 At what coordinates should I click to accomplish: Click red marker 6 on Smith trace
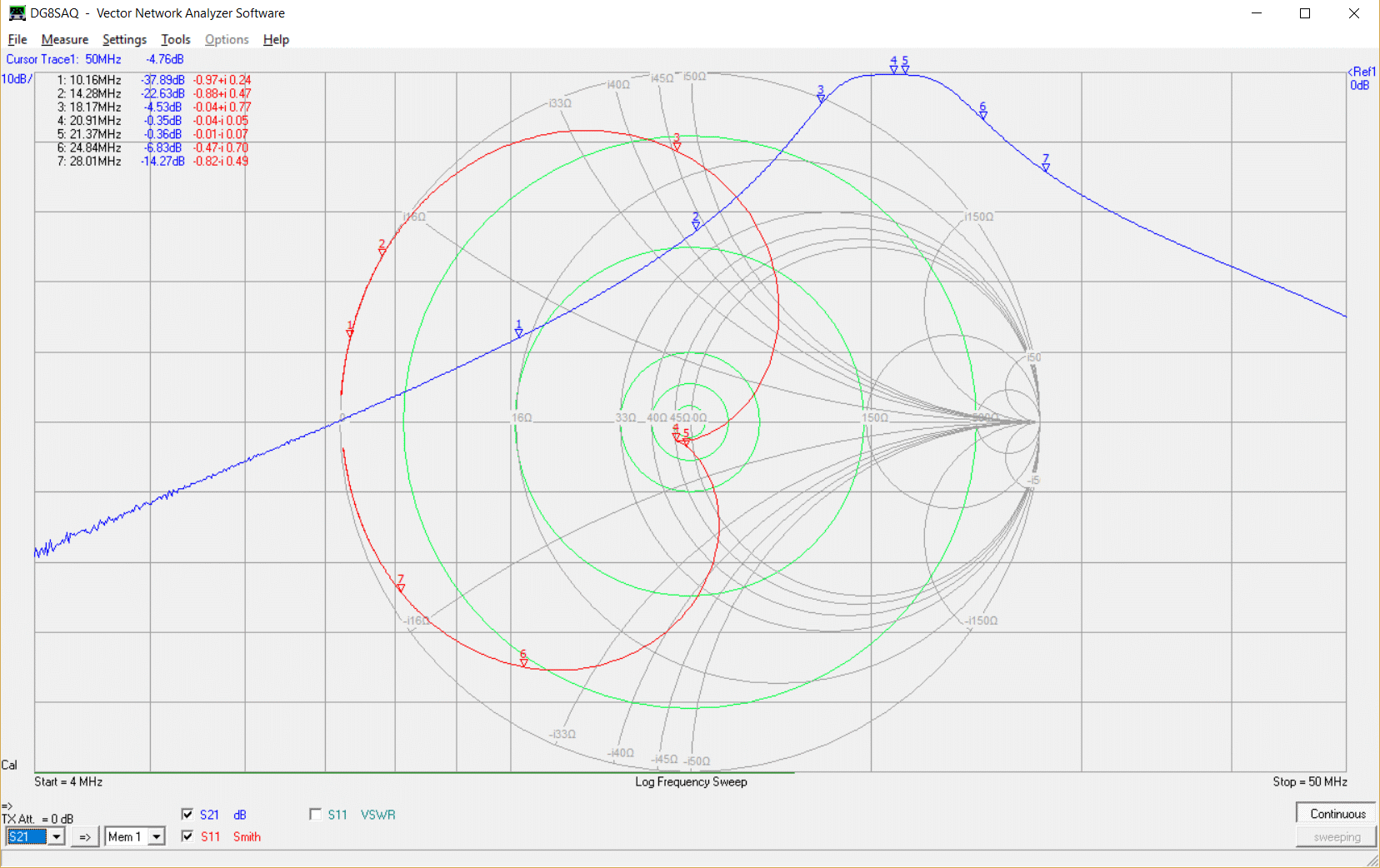523,658
